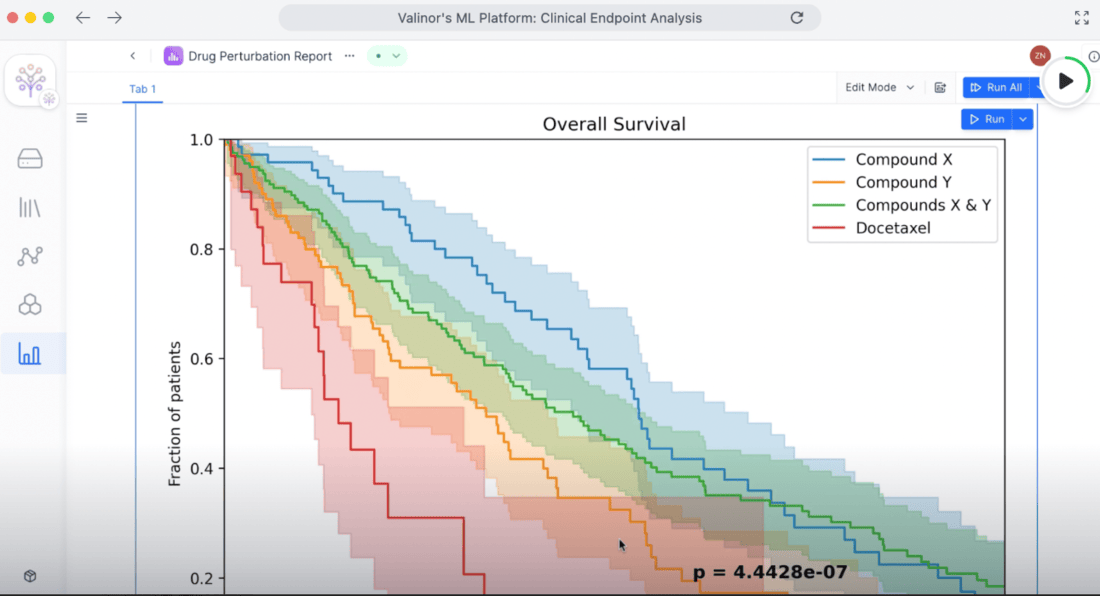Open the library books icon in sidebar
Image resolution: width=1100 pixels, height=596 pixels.
[x=30, y=207]
